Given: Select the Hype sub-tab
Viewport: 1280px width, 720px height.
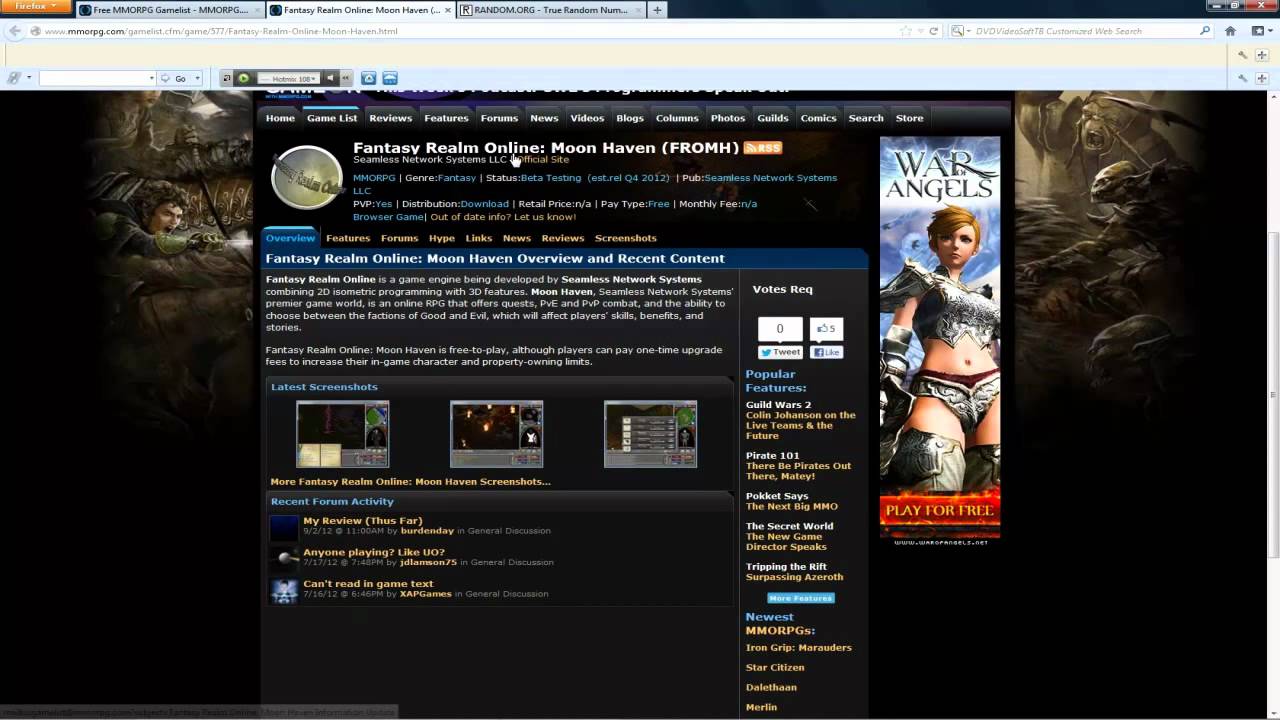Looking at the screenshot, I should click(442, 238).
